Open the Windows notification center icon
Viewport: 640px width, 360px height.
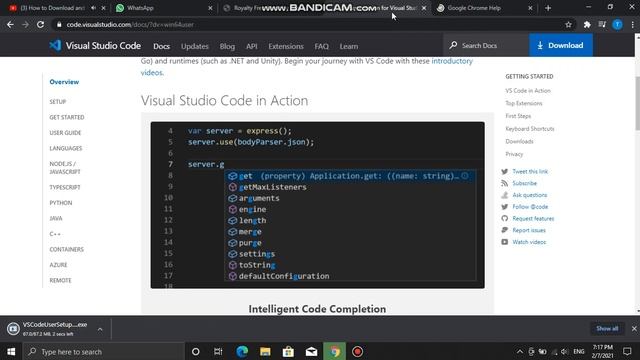coord(627,351)
